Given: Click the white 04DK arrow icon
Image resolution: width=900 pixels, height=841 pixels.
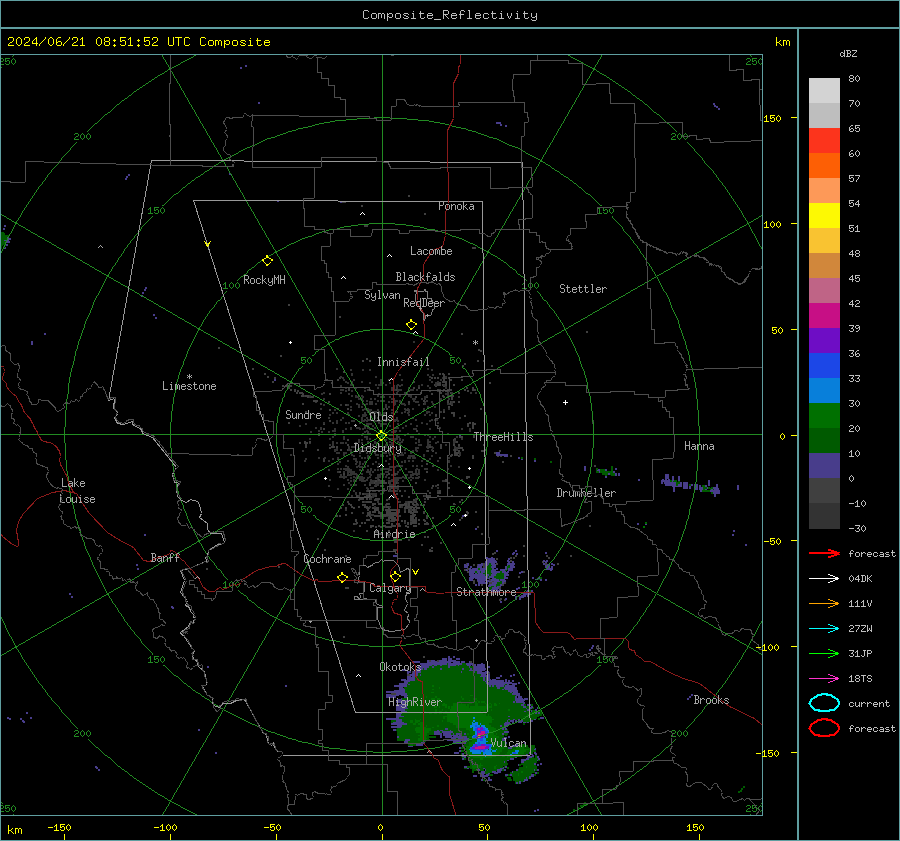Looking at the screenshot, I should (x=824, y=579).
